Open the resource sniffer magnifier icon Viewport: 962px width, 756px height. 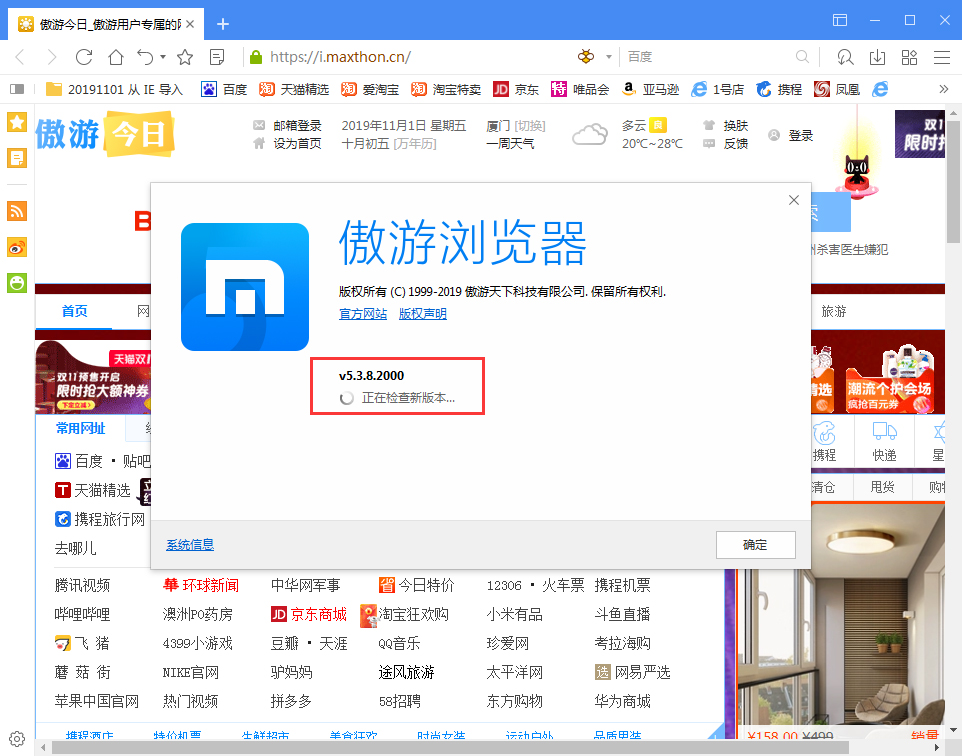(845, 57)
